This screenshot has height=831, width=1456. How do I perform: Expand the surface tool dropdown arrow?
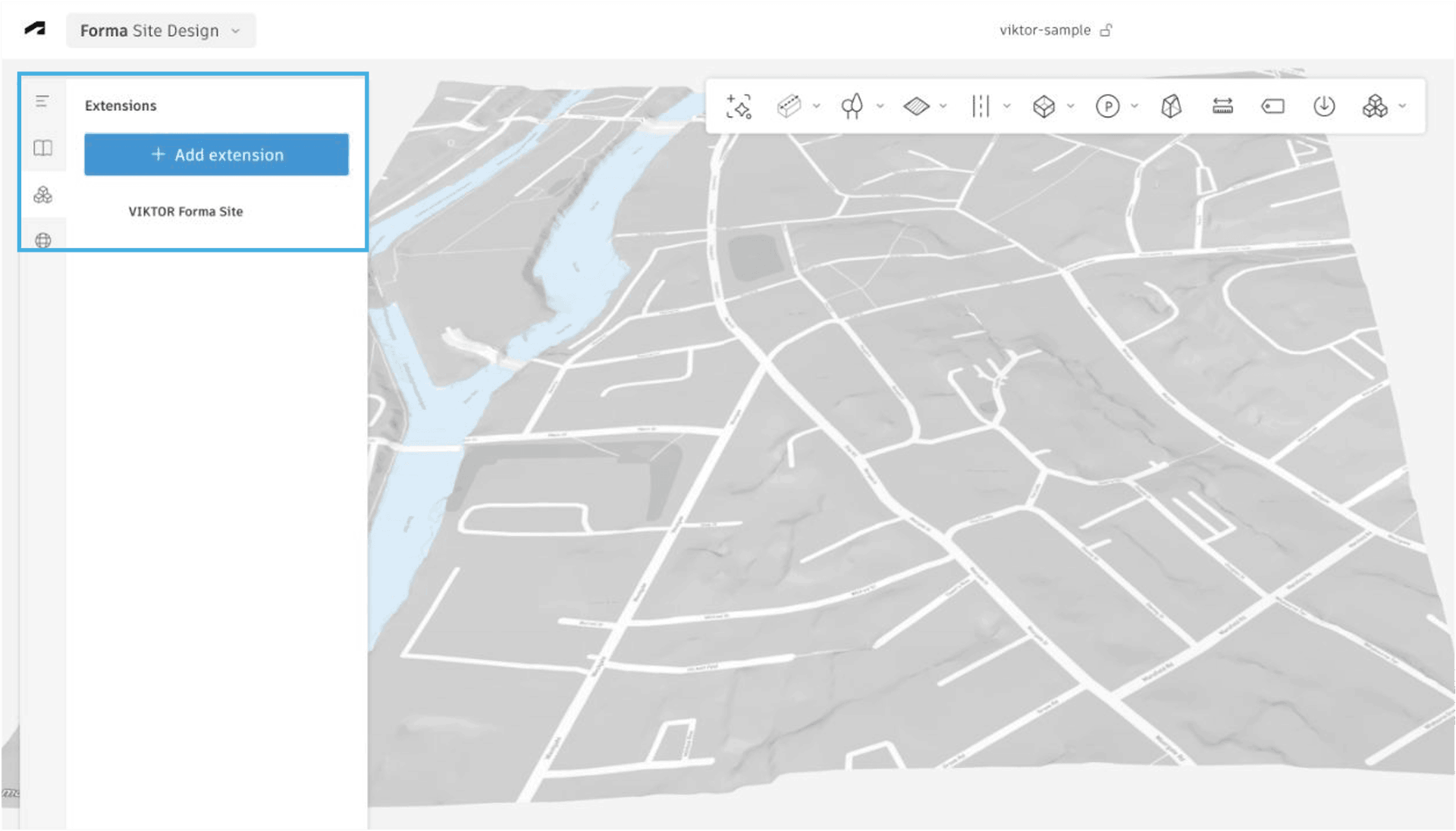coord(943,106)
